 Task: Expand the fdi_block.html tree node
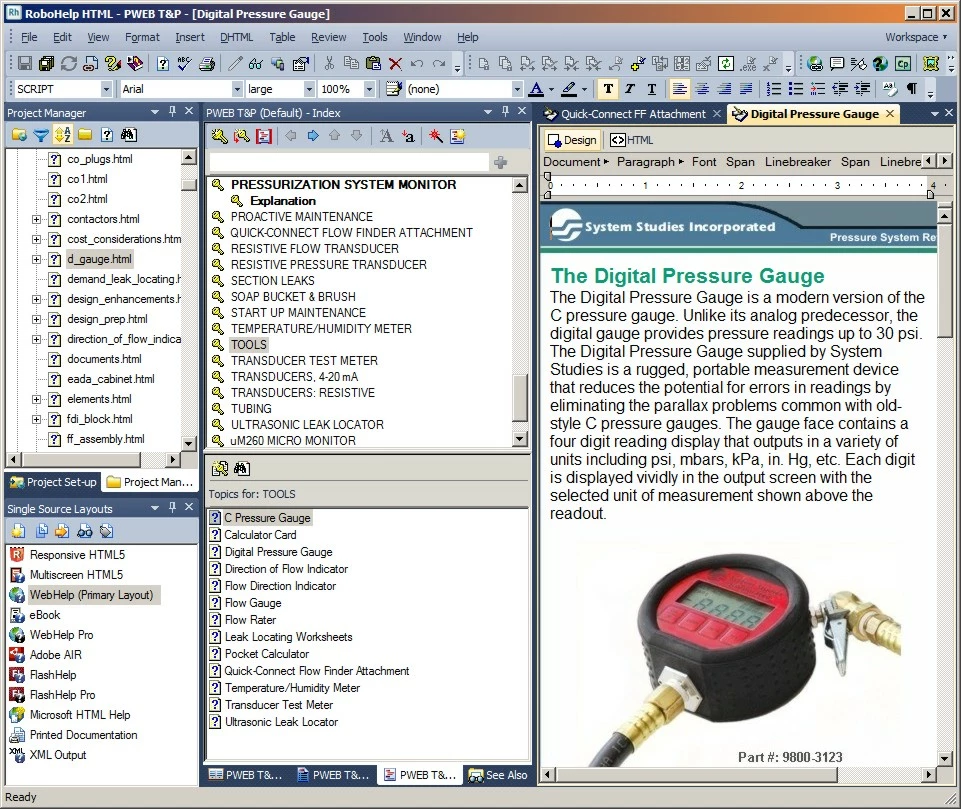click(x=37, y=419)
